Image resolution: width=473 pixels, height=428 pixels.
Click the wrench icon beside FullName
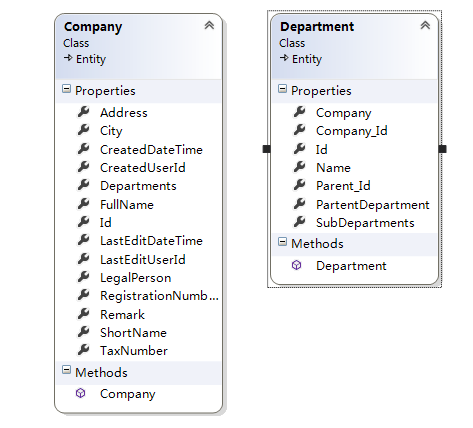click(x=83, y=203)
